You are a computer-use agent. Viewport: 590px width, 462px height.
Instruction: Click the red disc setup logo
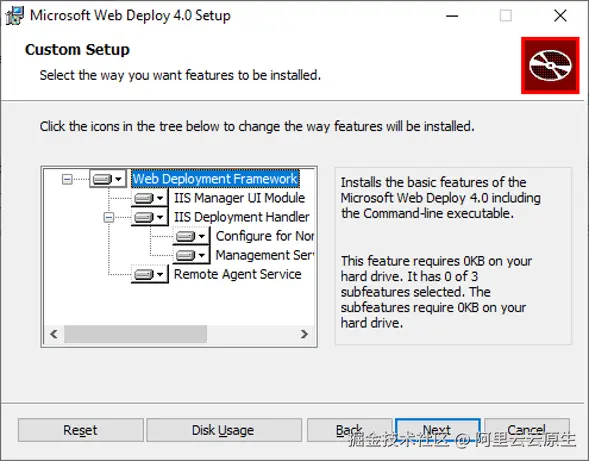550,65
